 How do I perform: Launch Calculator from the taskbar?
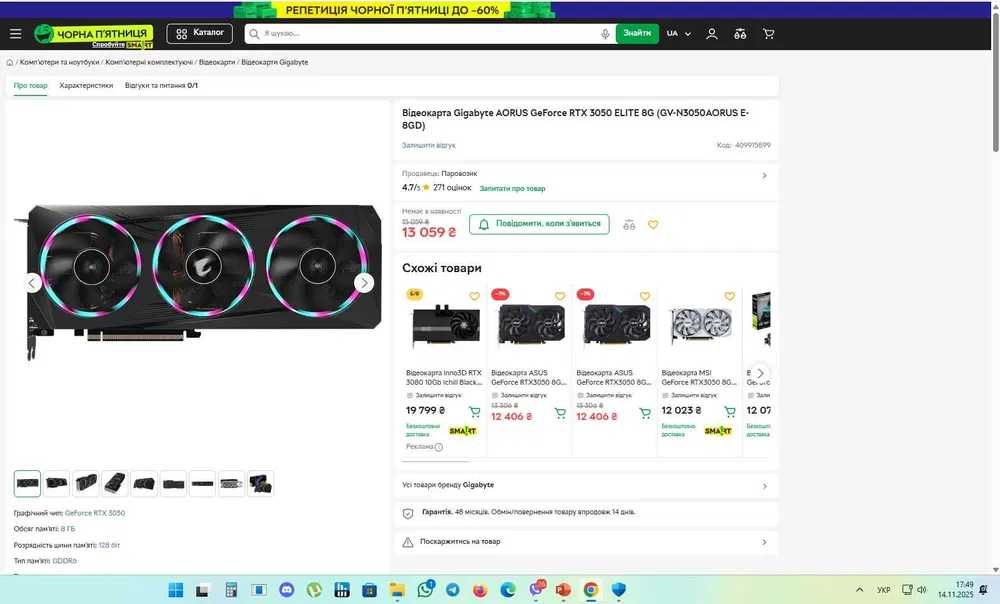(x=231, y=589)
